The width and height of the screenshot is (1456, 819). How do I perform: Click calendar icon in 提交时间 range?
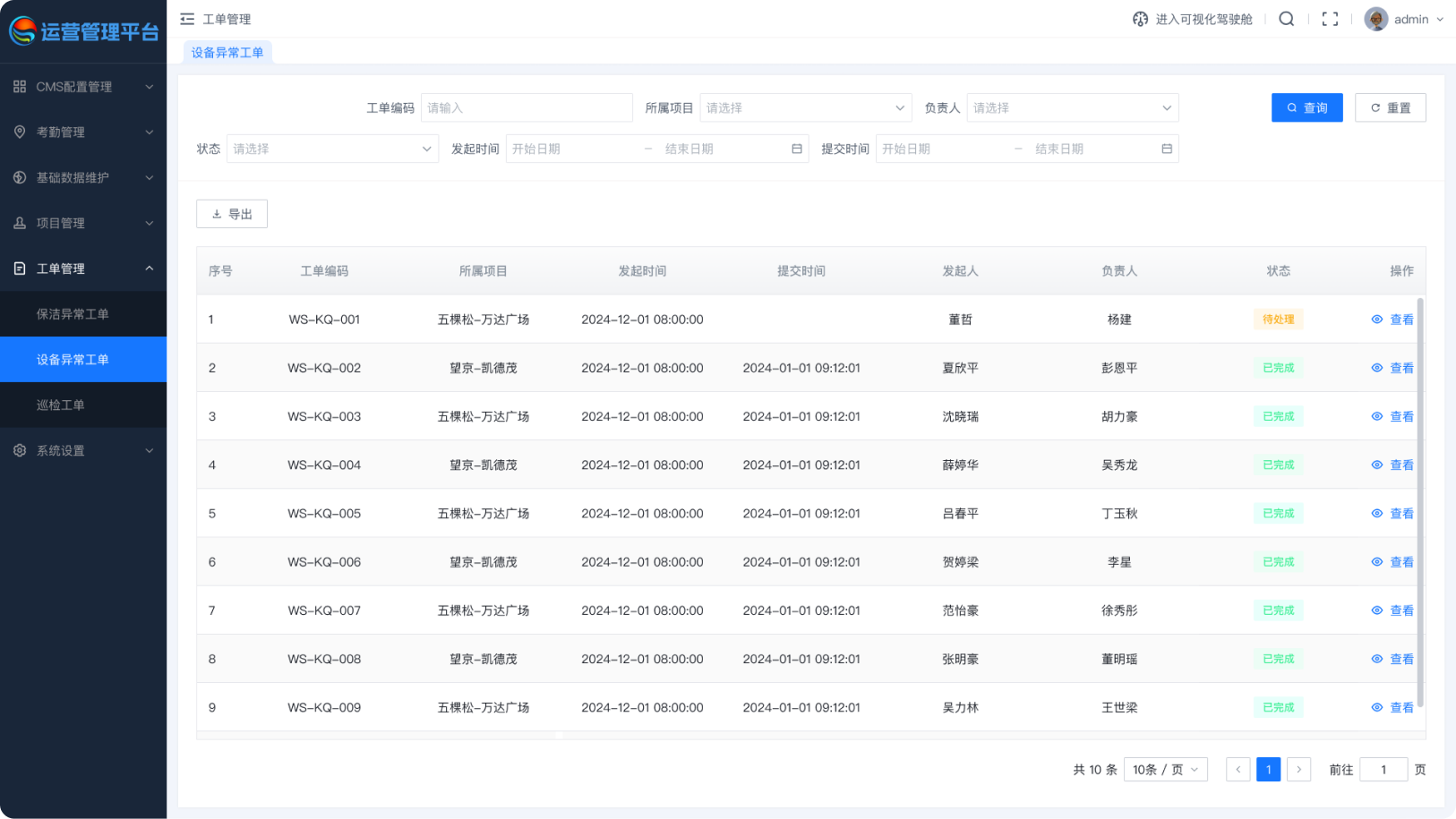1167,149
